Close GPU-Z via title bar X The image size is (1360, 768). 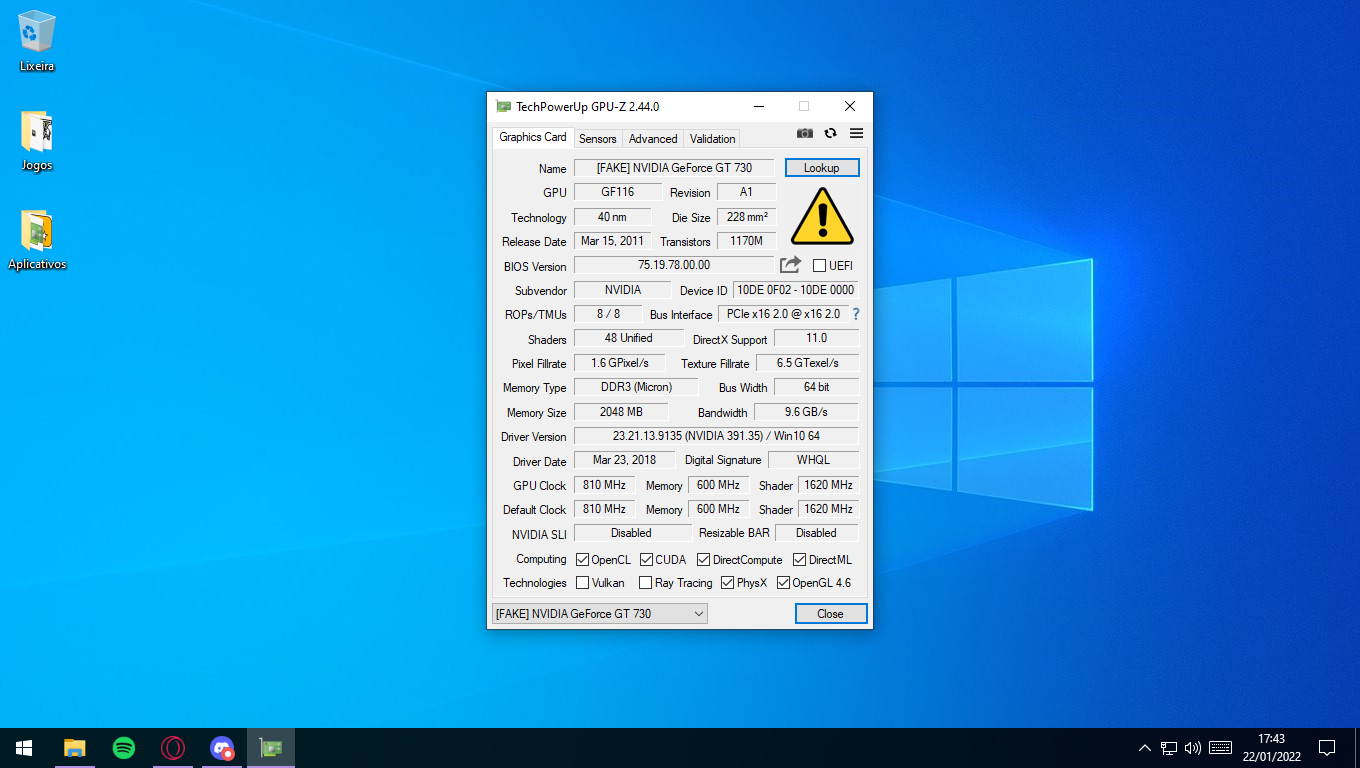coord(849,106)
